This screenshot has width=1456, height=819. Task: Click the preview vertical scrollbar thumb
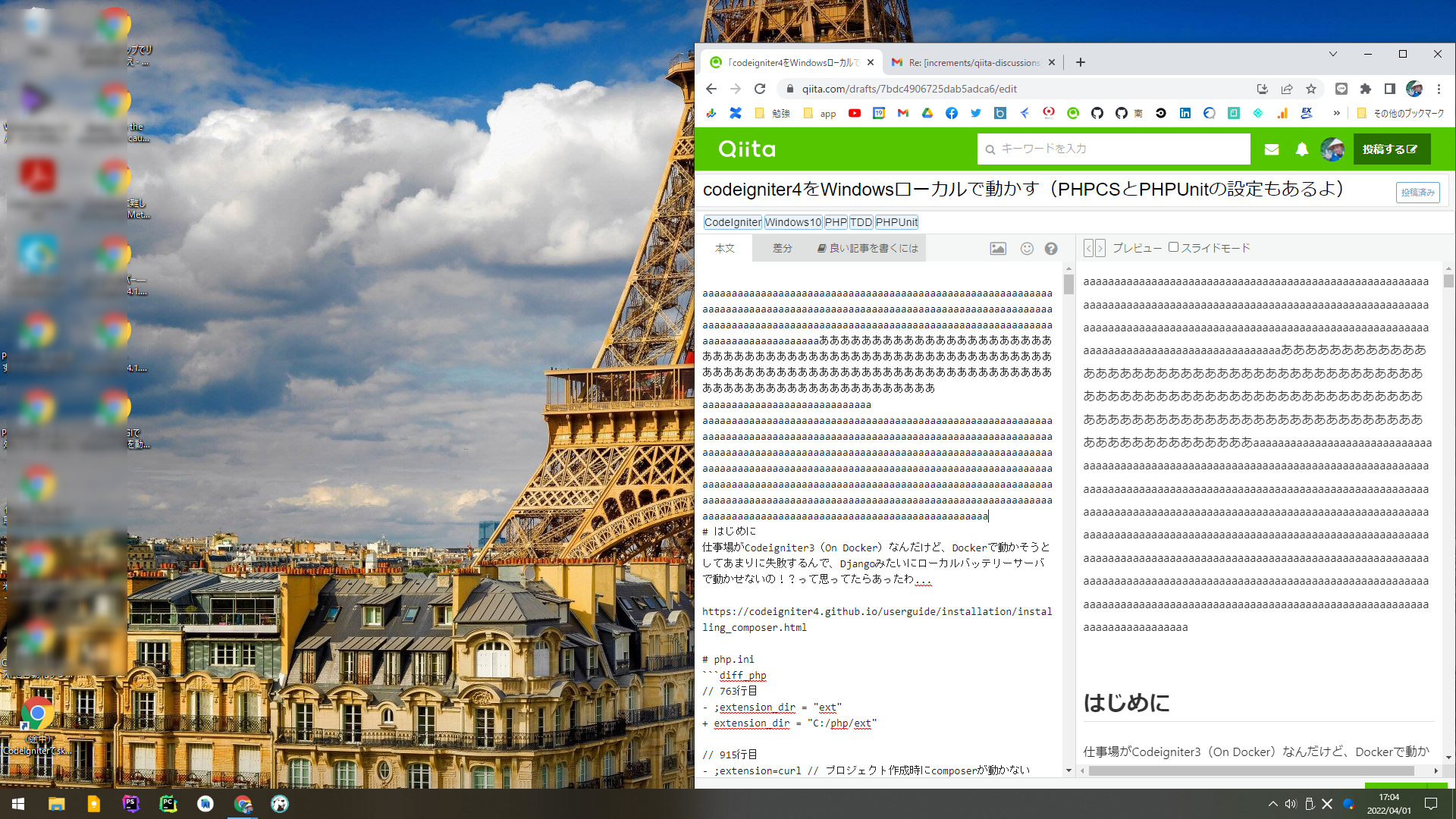1448,281
